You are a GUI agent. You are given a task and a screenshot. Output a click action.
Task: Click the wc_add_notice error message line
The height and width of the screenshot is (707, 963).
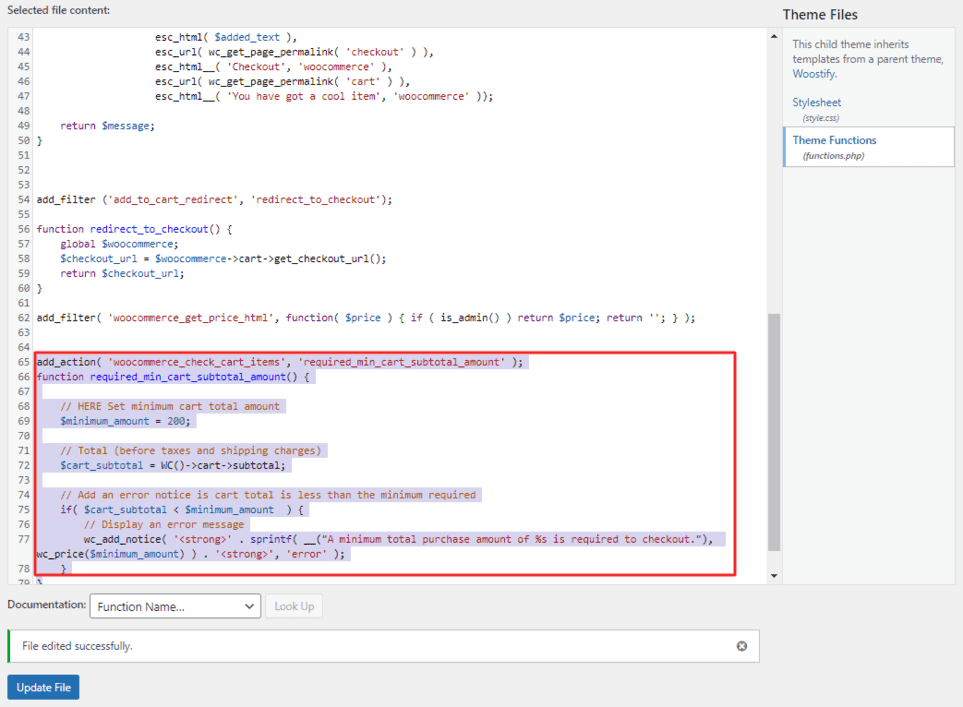click(300, 538)
